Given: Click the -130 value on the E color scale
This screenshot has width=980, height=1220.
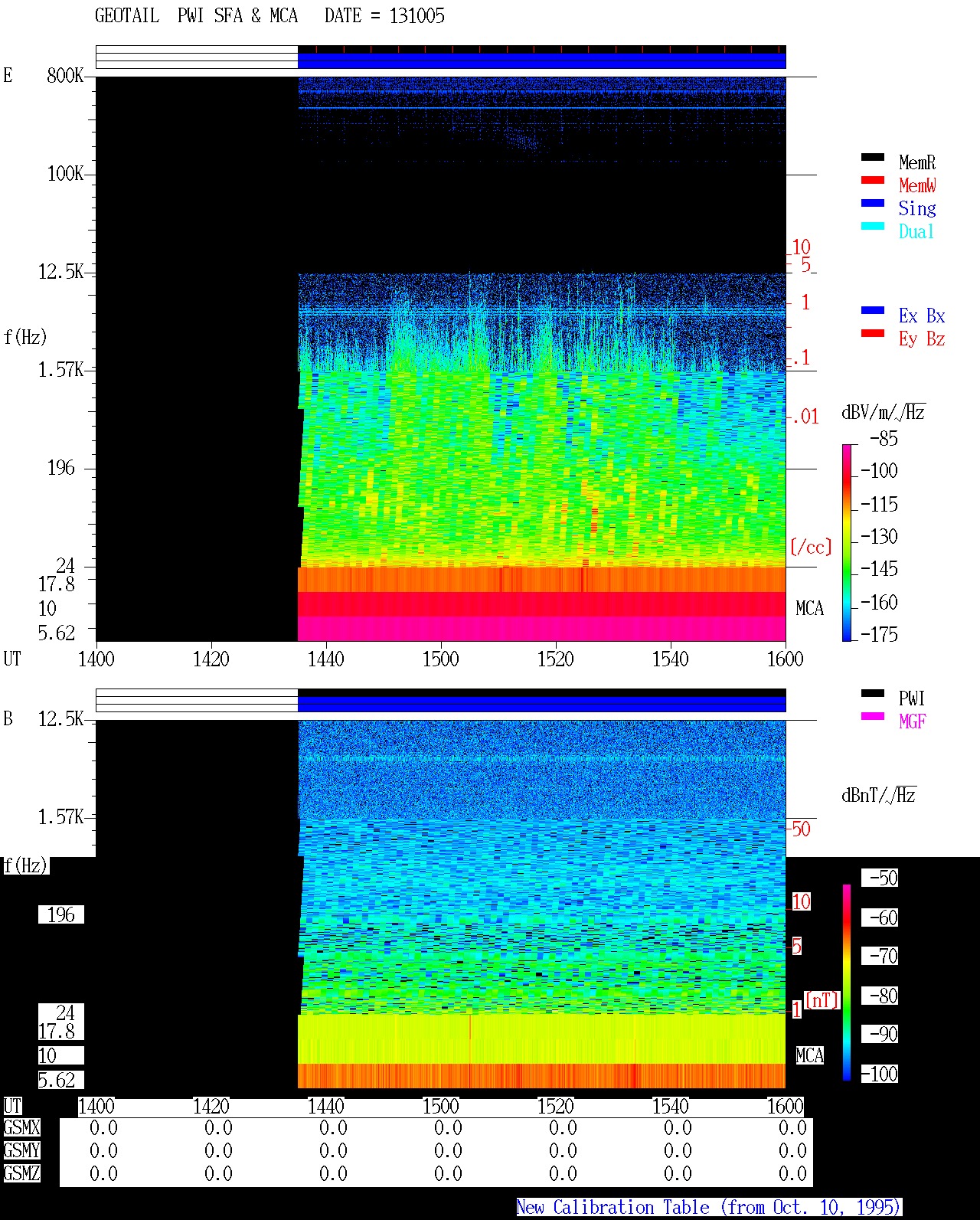Looking at the screenshot, I should (880, 536).
